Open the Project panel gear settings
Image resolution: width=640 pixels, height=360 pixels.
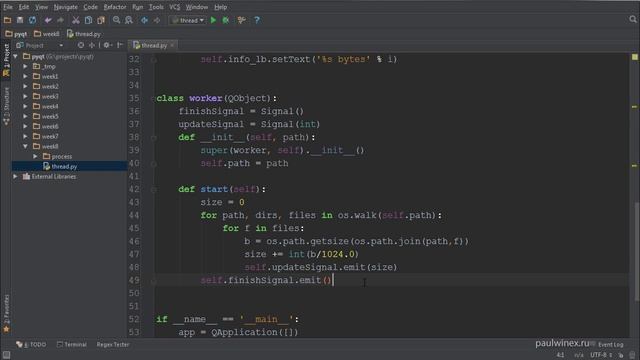107,45
